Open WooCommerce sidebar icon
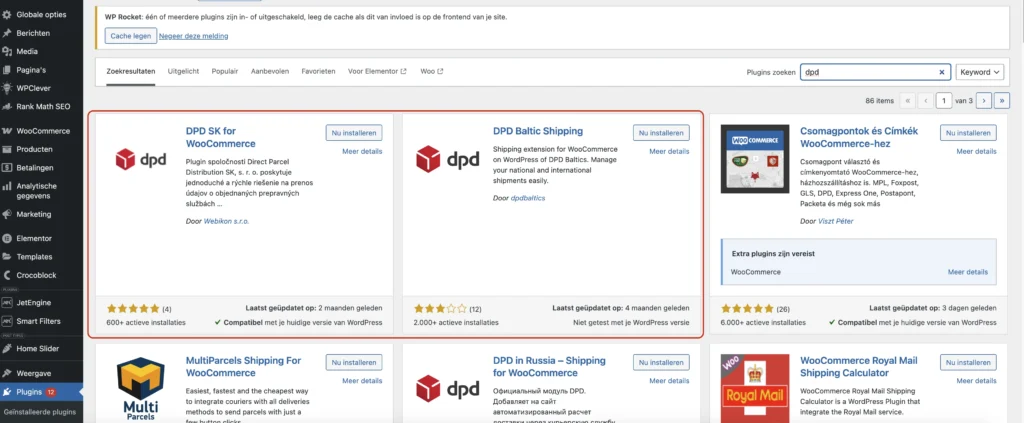Image resolution: width=1024 pixels, height=423 pixels. [x=7, y=131]
